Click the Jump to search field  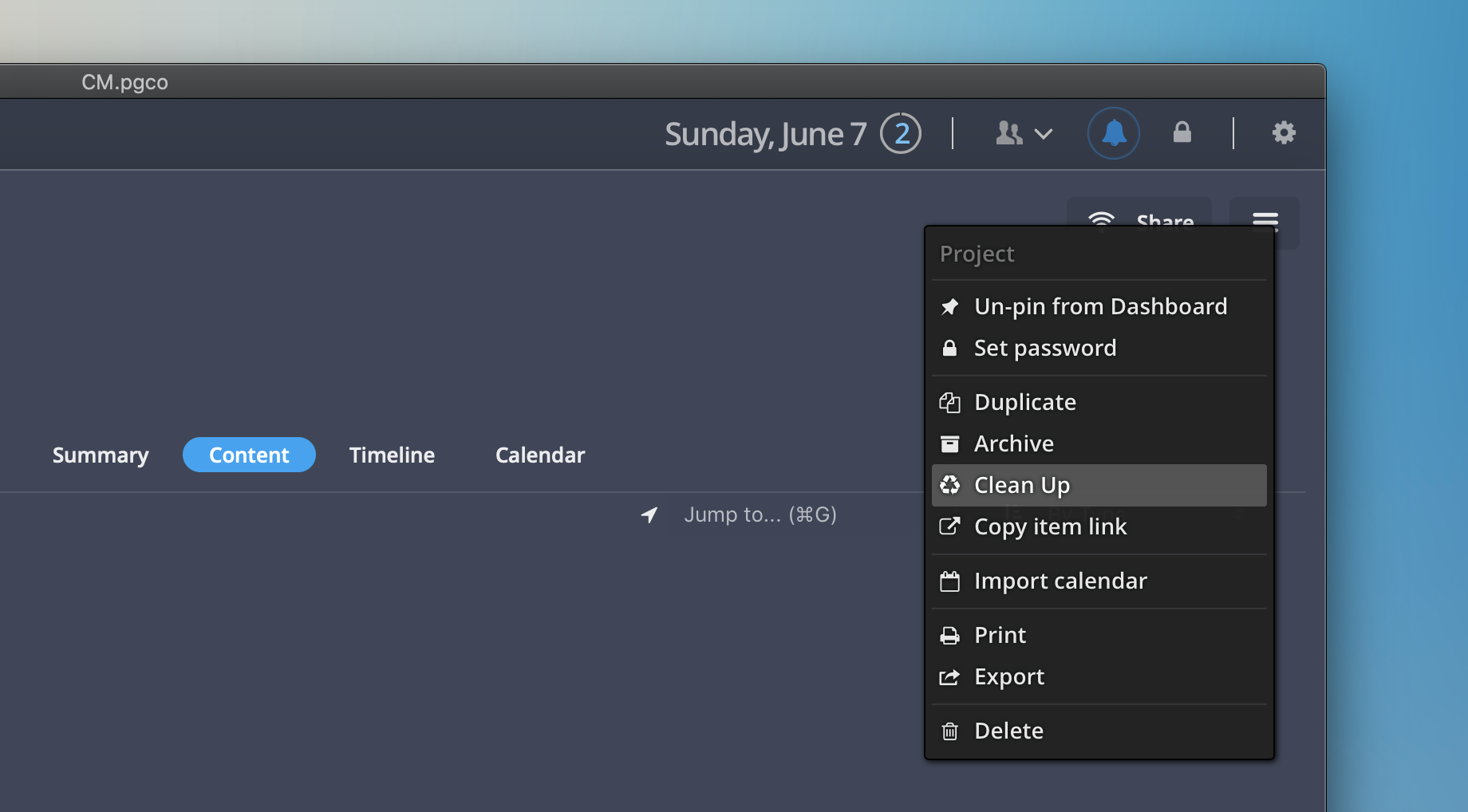pos(760,515)
